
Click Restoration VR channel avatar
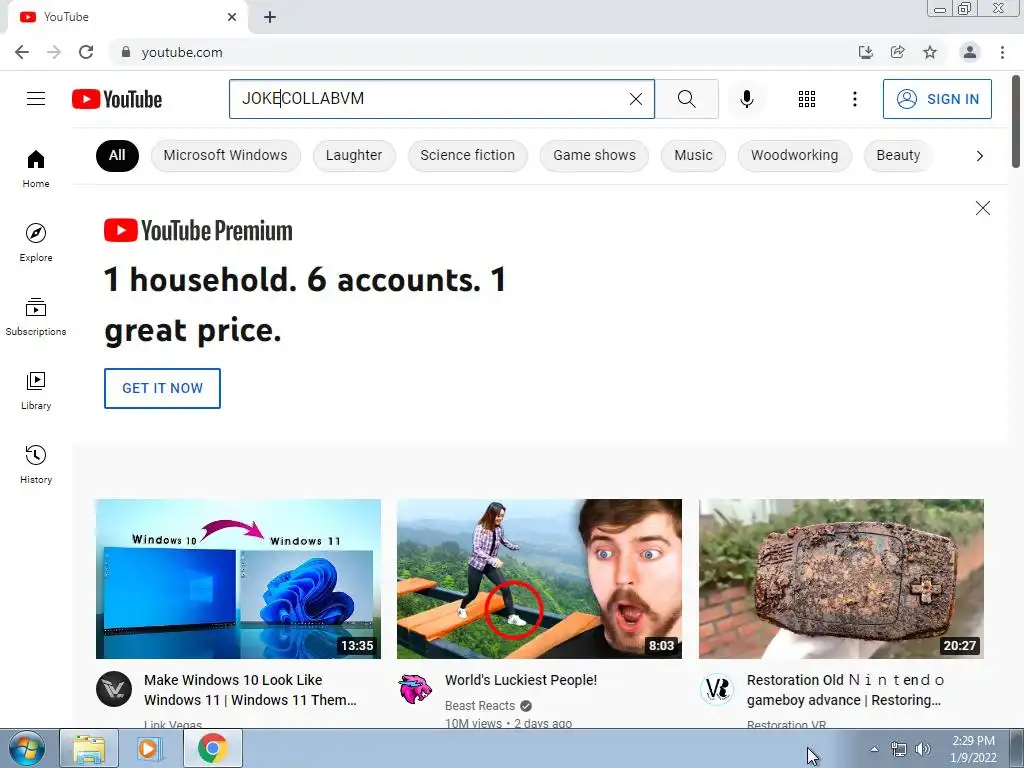pyautogui.click(x=717, y=689)
